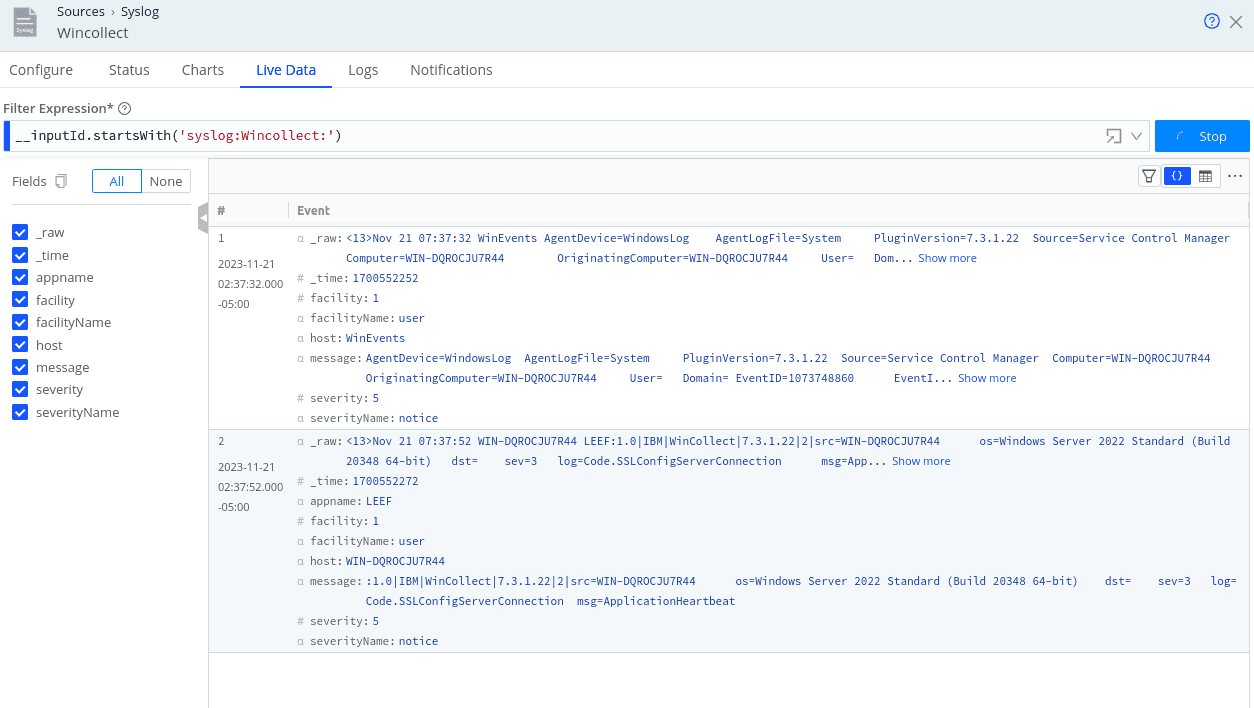This screenshot has width=1254, height=708.
Task: Expand event 1 _raw with Show more
Action: click(x=947, y=258)
